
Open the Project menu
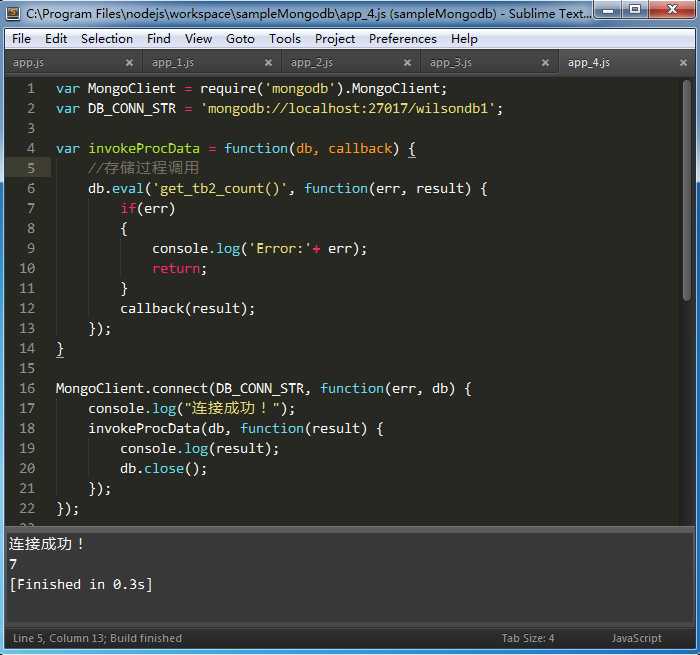(x=335, y=39)
